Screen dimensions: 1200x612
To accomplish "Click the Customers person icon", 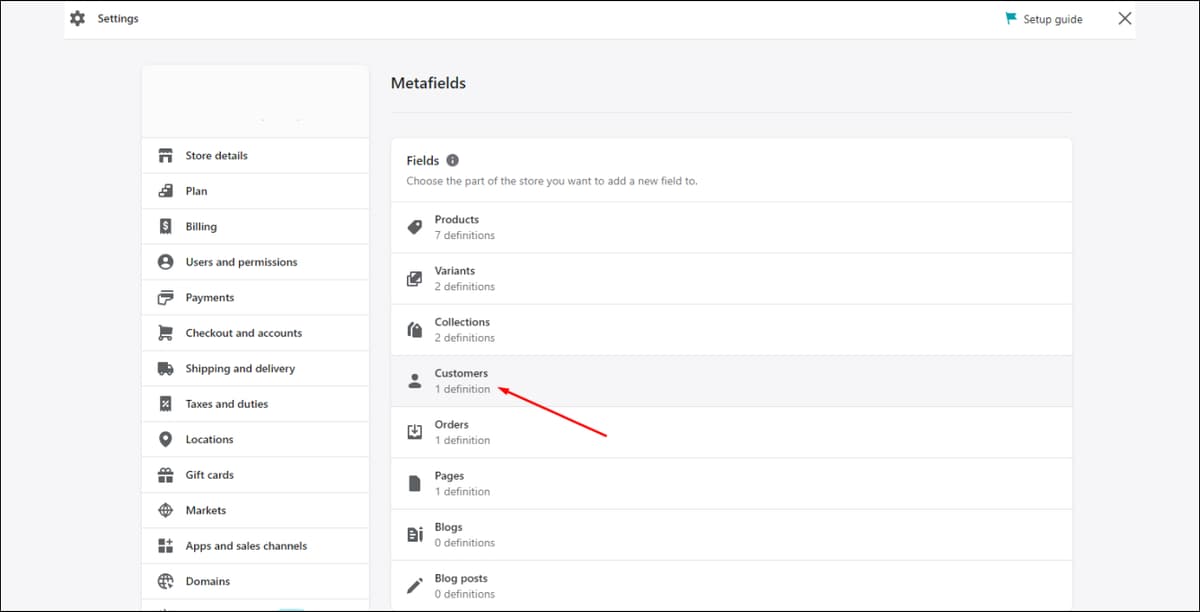I will [415, 381].
